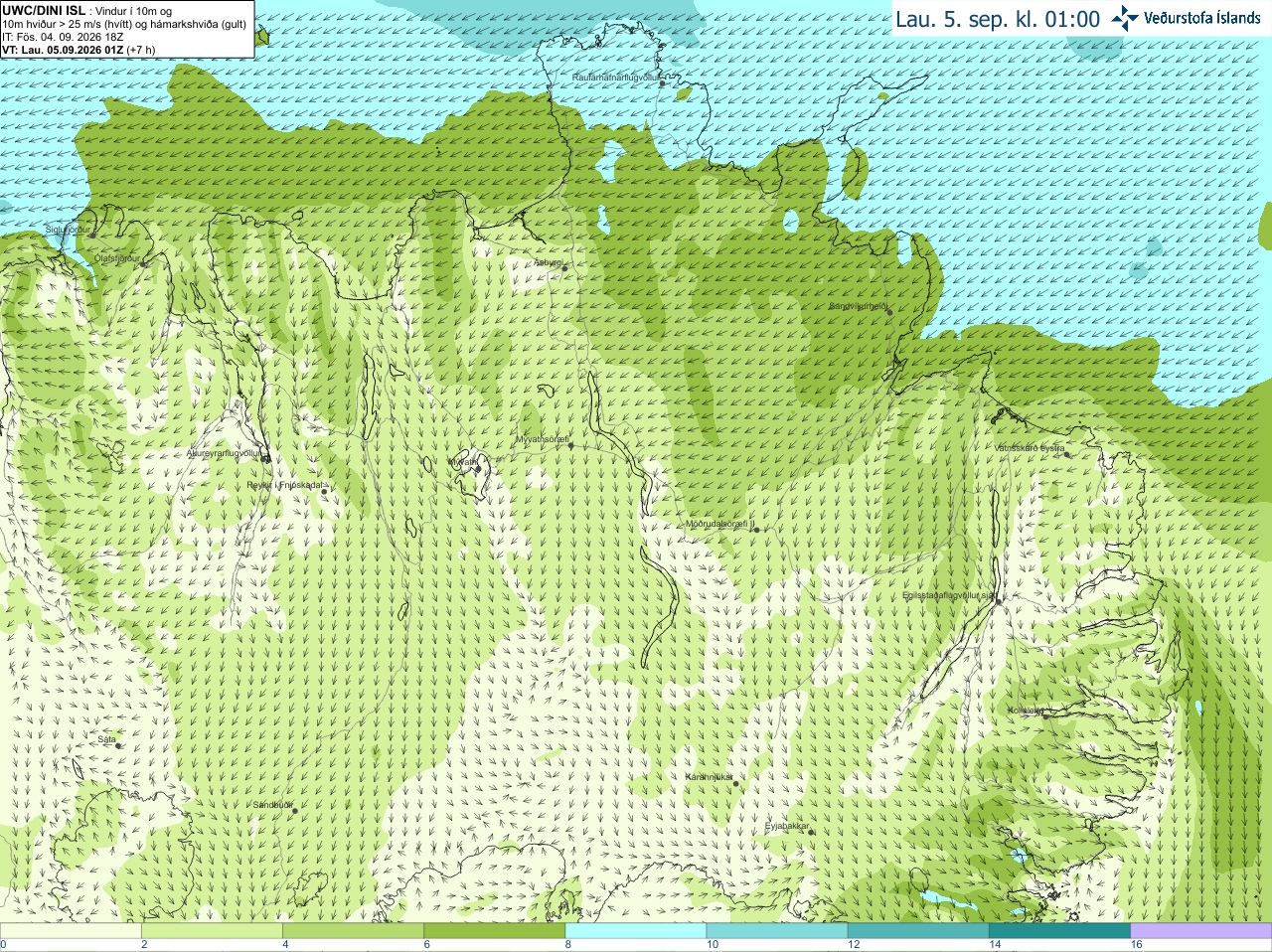
Task: Click the 6–8 m/s dark green legend swatch
Action: (494, 931)
